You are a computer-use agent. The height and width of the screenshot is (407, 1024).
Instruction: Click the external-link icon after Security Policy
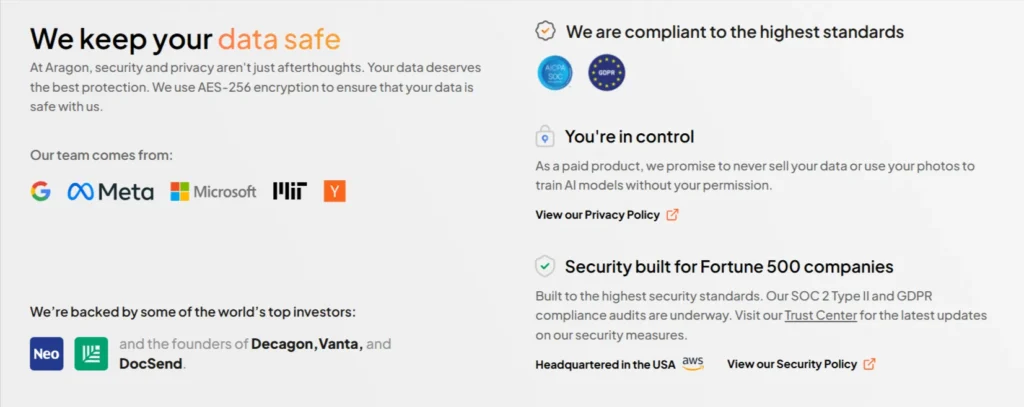coord(869,364)
